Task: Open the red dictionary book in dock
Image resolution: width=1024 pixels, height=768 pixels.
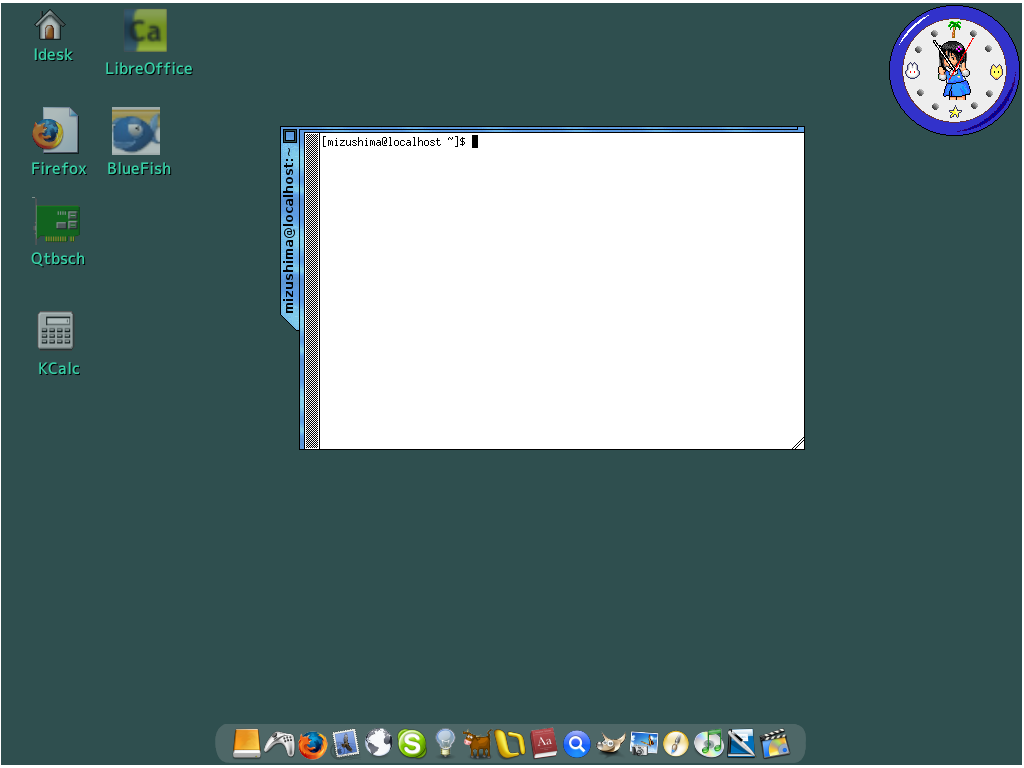Action: [x=543, y=744]
